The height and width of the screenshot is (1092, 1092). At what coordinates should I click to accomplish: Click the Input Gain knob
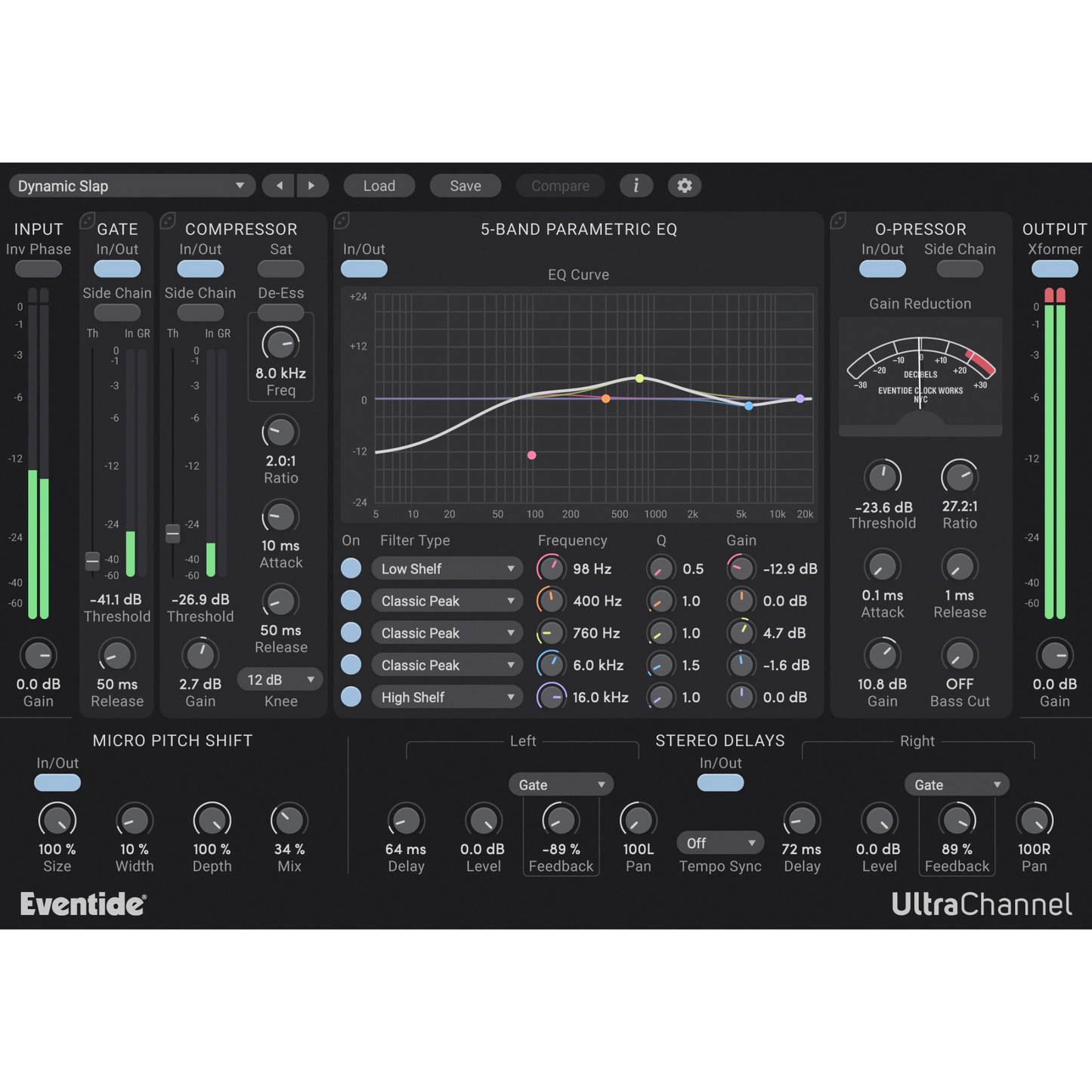[x=38, y=655]
